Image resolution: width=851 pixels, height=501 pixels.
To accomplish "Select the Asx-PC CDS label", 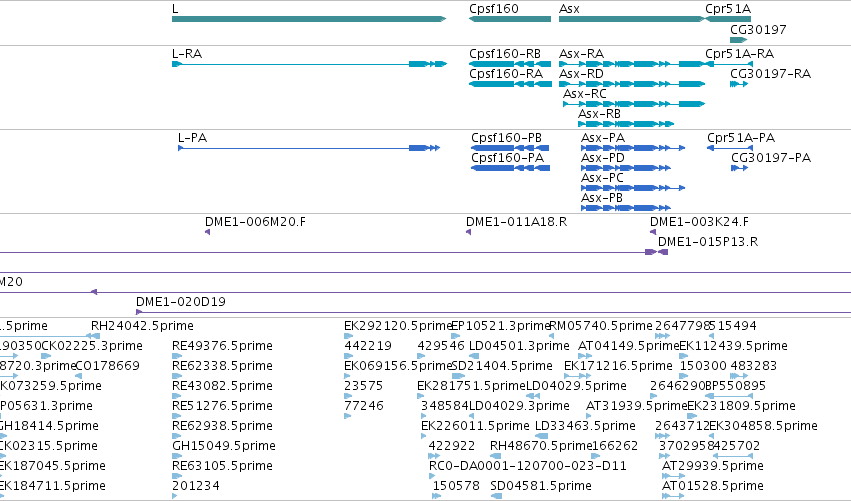I will tap(602, 179).
